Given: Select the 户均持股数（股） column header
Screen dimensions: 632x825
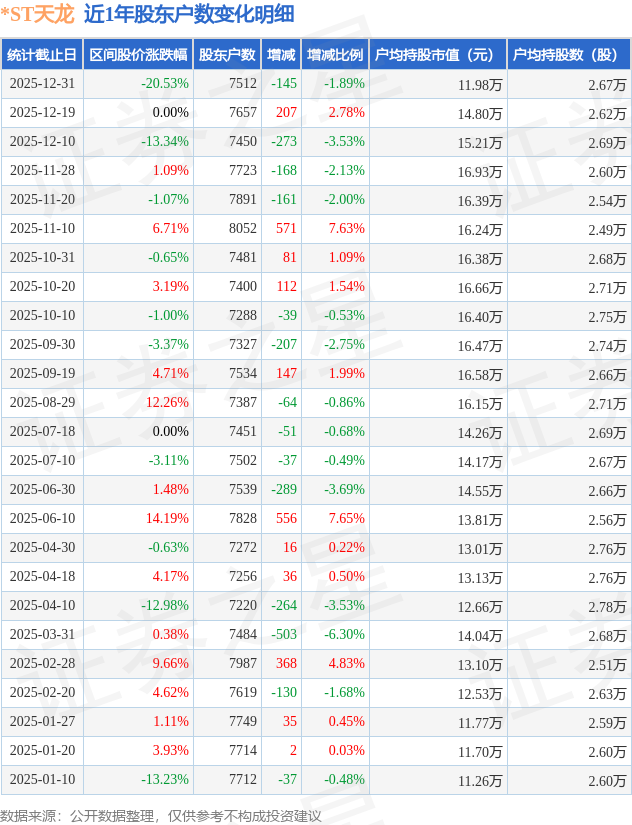Looking at the screenshot, I should 566,55.
